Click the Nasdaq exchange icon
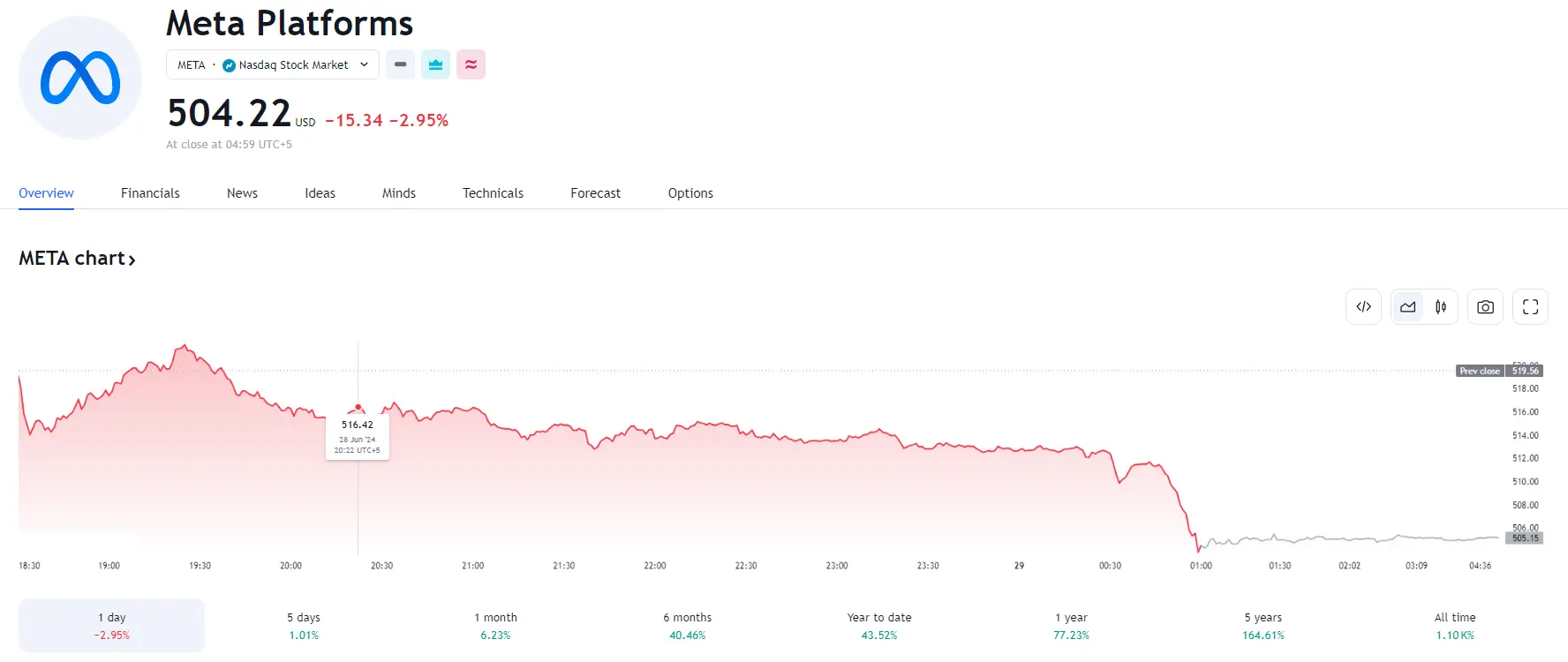Viewport: 1568px width, 662px height. 229,65
